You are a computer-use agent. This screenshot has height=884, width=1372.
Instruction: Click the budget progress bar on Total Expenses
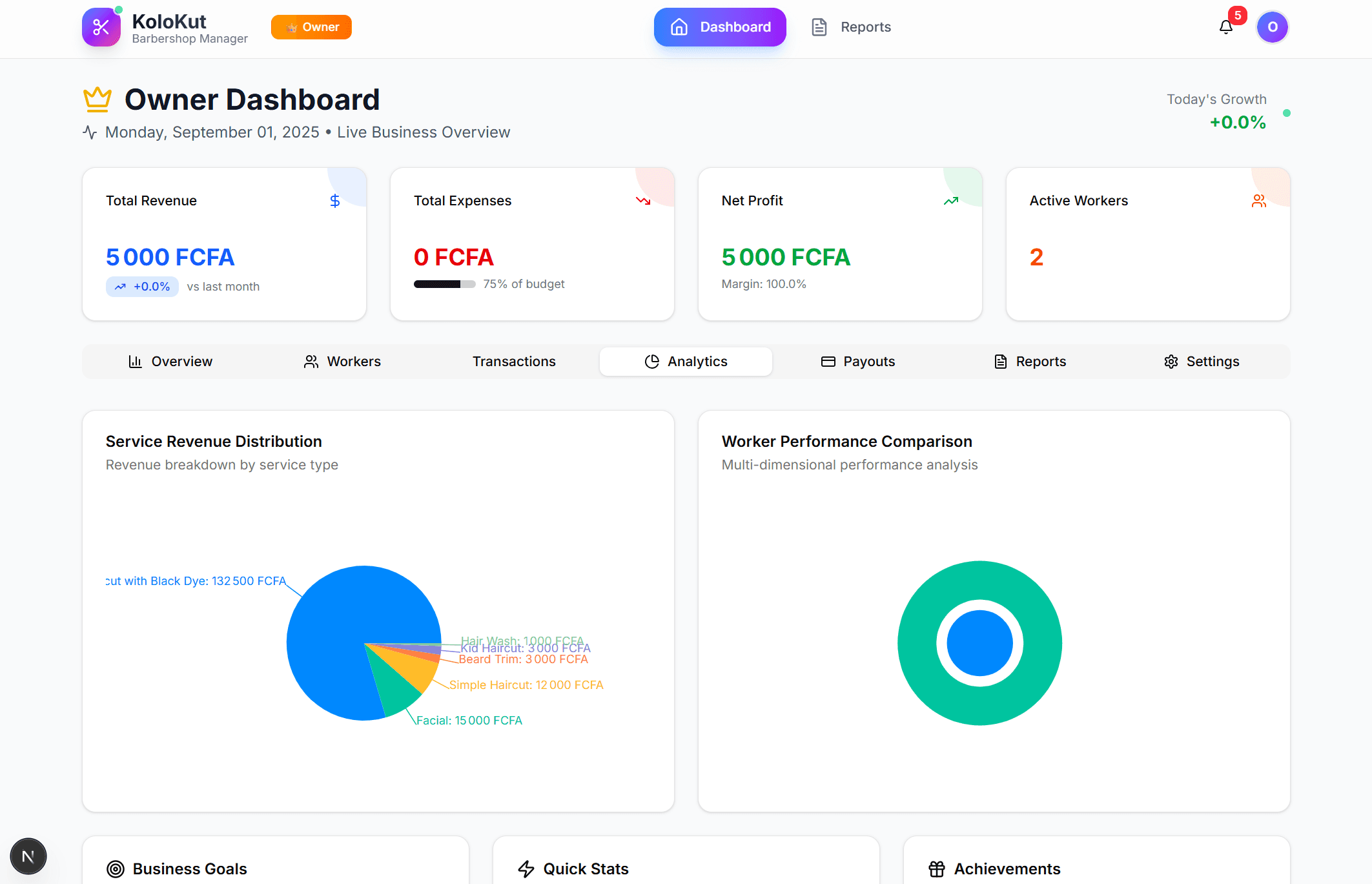(445, 283)
